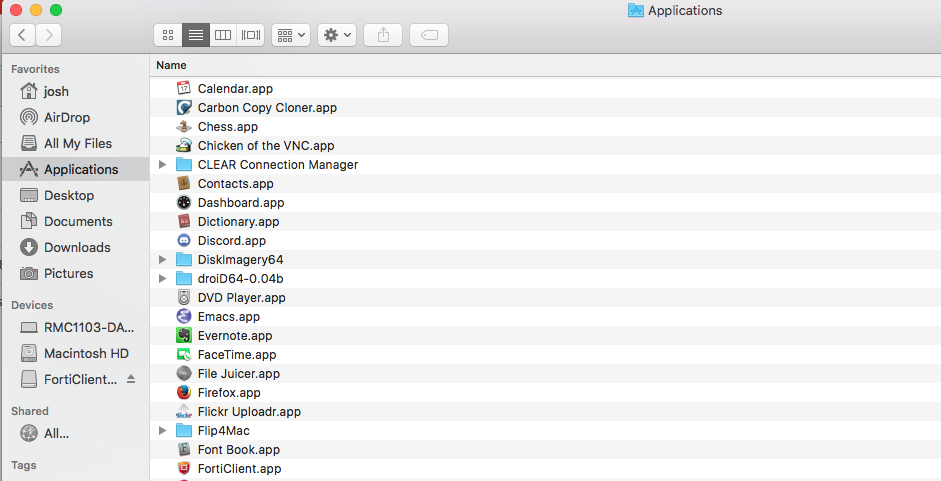Select Macintosh HD in Devices
Viewport: 941px width, 481px height.
point(76,353)
